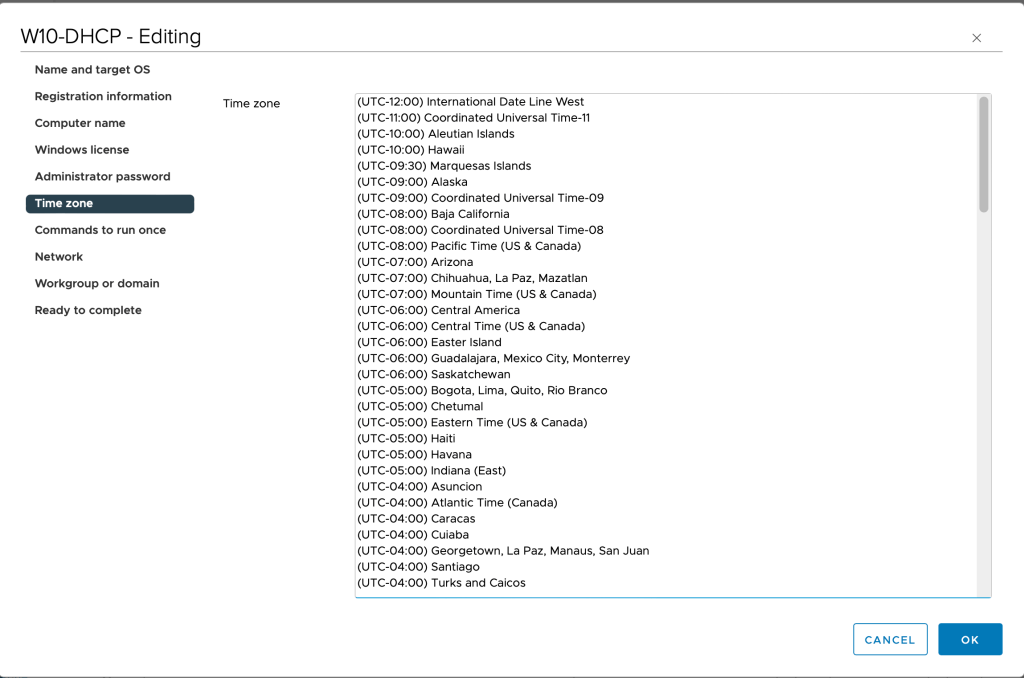Open Workgroup or domain step

(x=97, y=284)
